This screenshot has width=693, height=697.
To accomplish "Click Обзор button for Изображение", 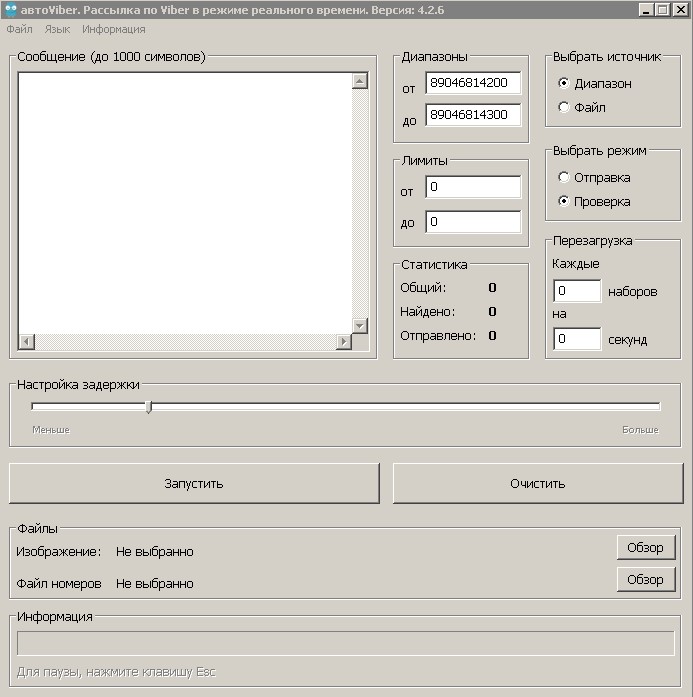I will click(646, 547).
